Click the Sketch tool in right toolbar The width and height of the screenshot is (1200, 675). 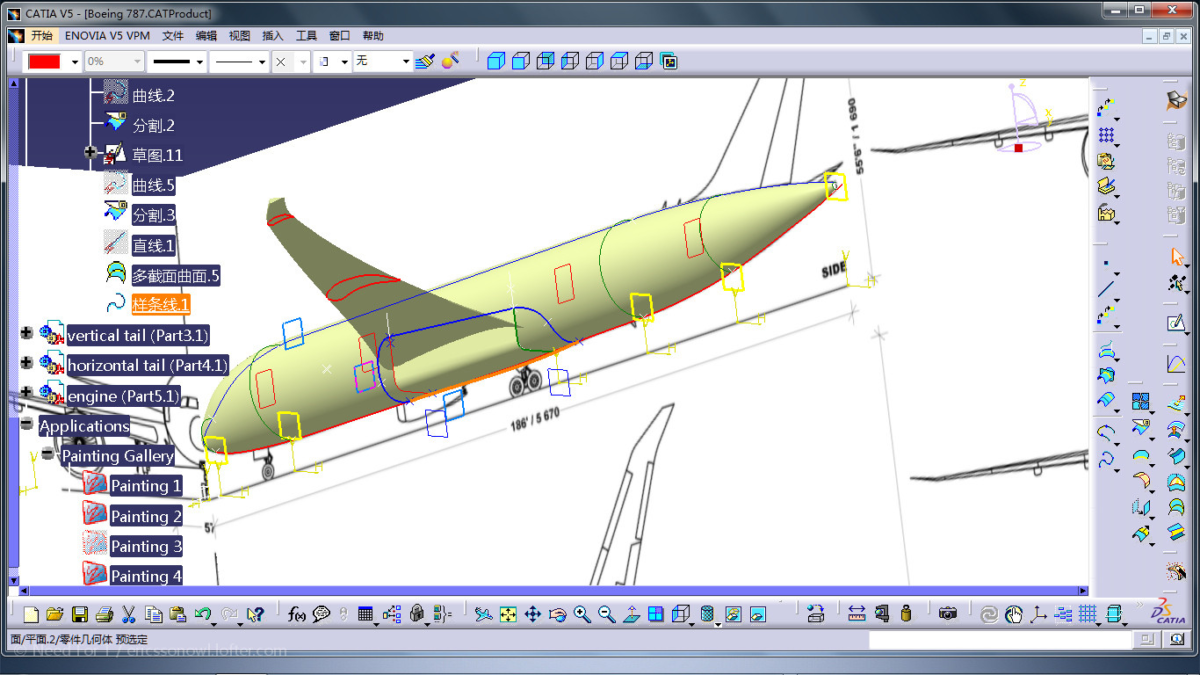click(1176, 323)
